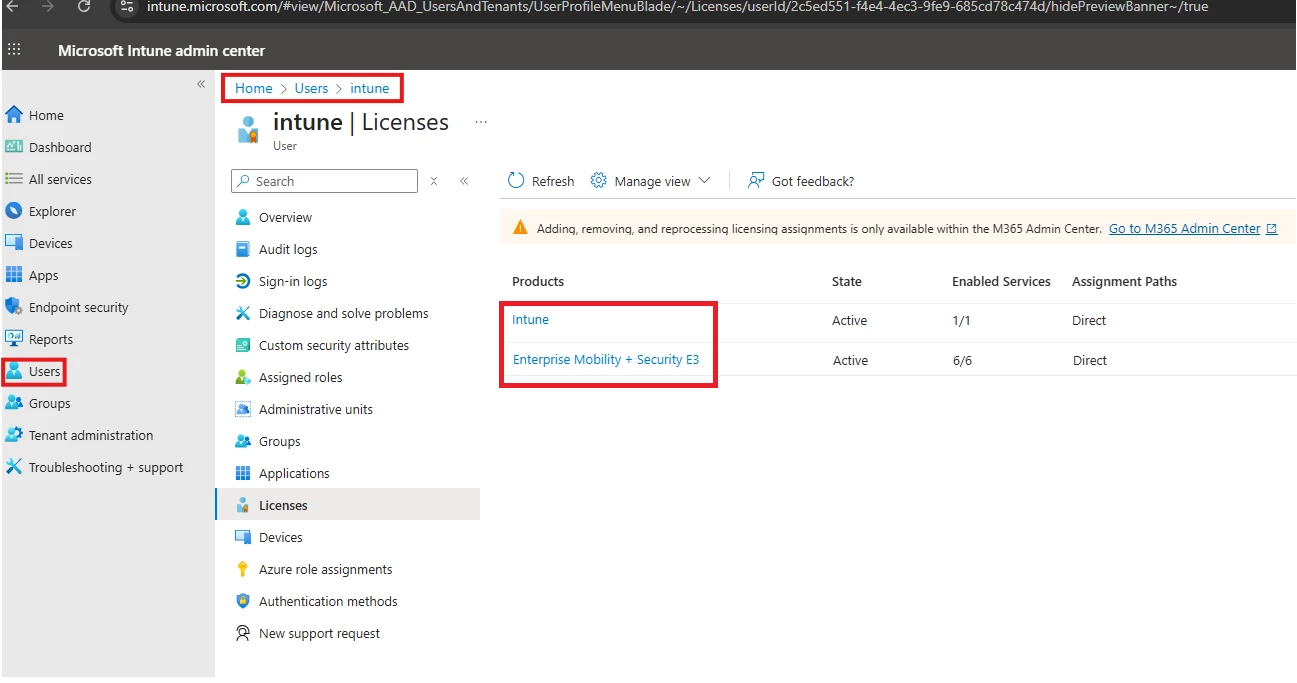Click the Administrative units icon
The width and height of the screenshot is (1297, 683).
pos(243,409)
